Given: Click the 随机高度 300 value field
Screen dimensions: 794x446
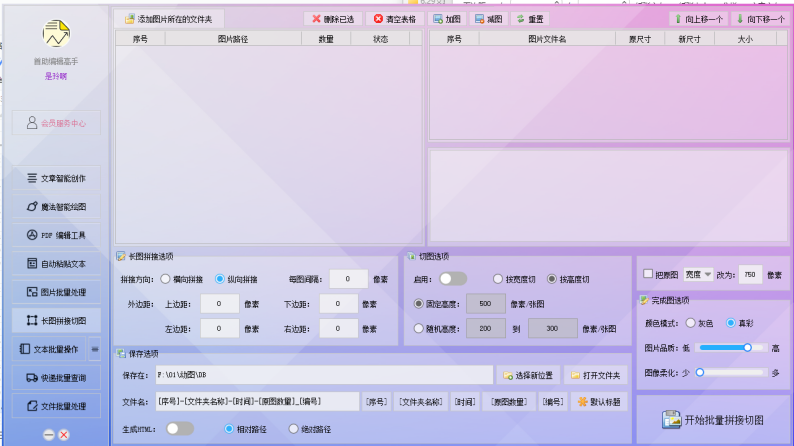Looking at the screenshot, I should coord(552,329).
